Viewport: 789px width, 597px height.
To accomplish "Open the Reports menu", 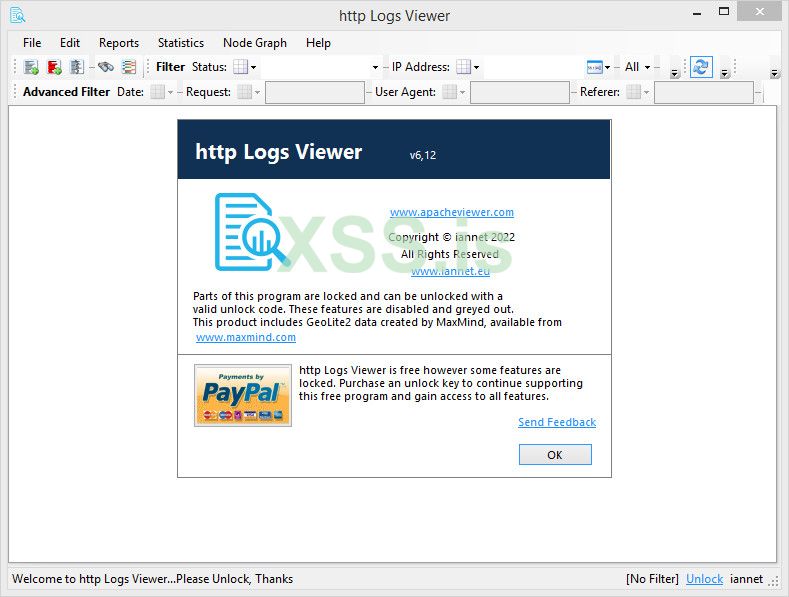I will [119, 43].
